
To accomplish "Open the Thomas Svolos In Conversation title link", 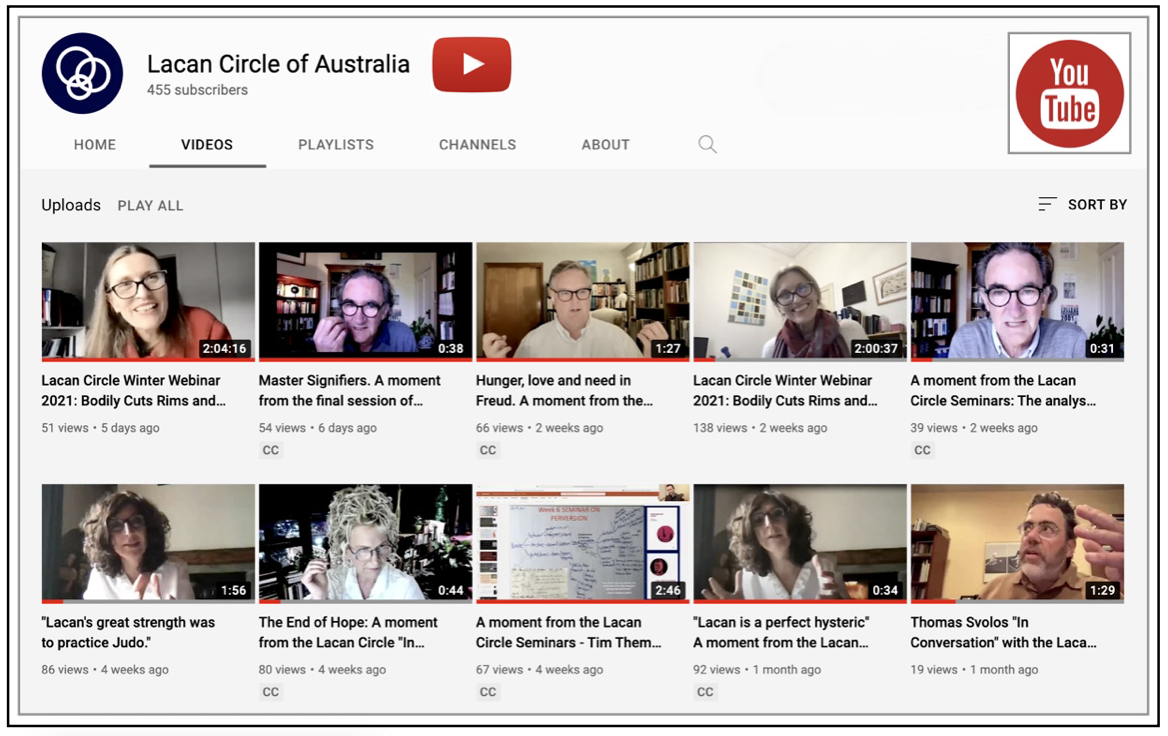I will (1003, 632).
